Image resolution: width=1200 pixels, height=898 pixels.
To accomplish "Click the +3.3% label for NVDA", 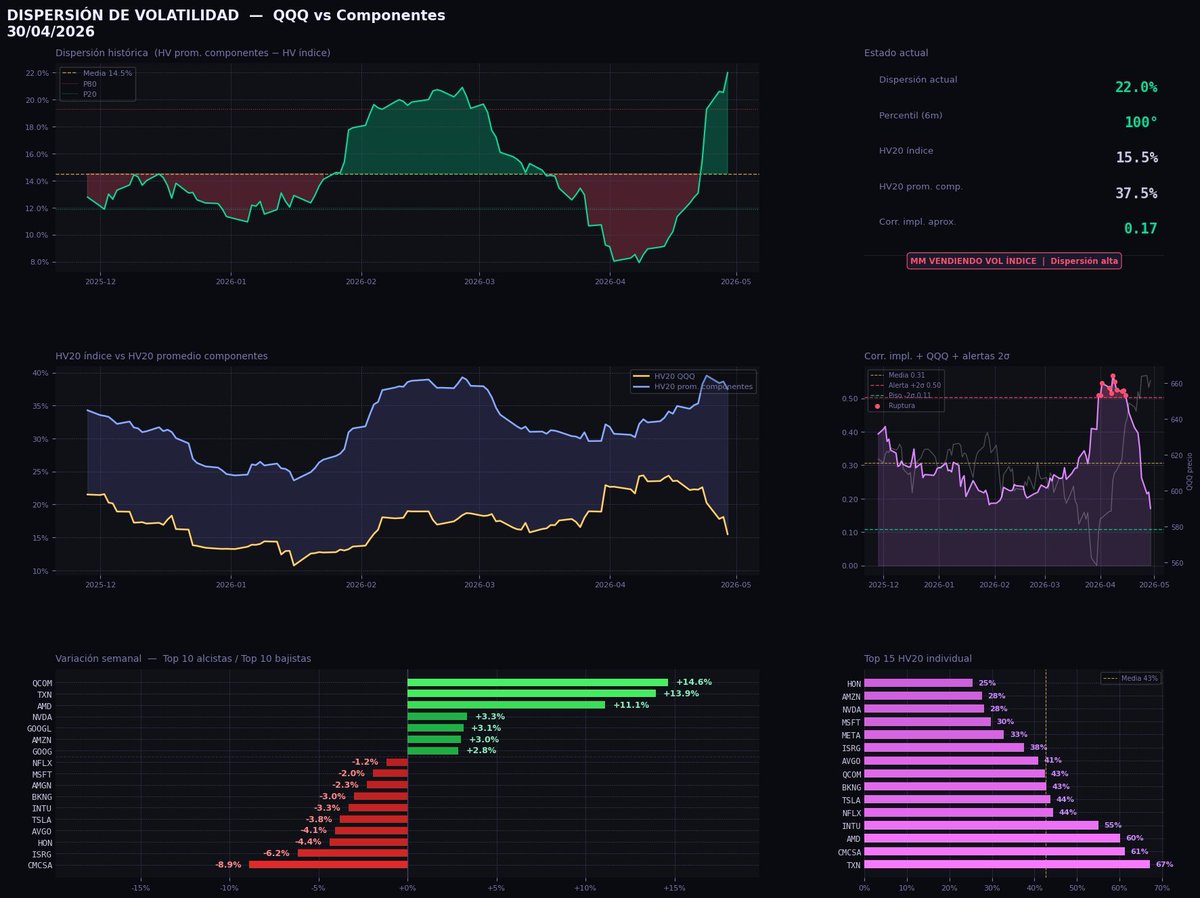I will [x=490, y=717].
